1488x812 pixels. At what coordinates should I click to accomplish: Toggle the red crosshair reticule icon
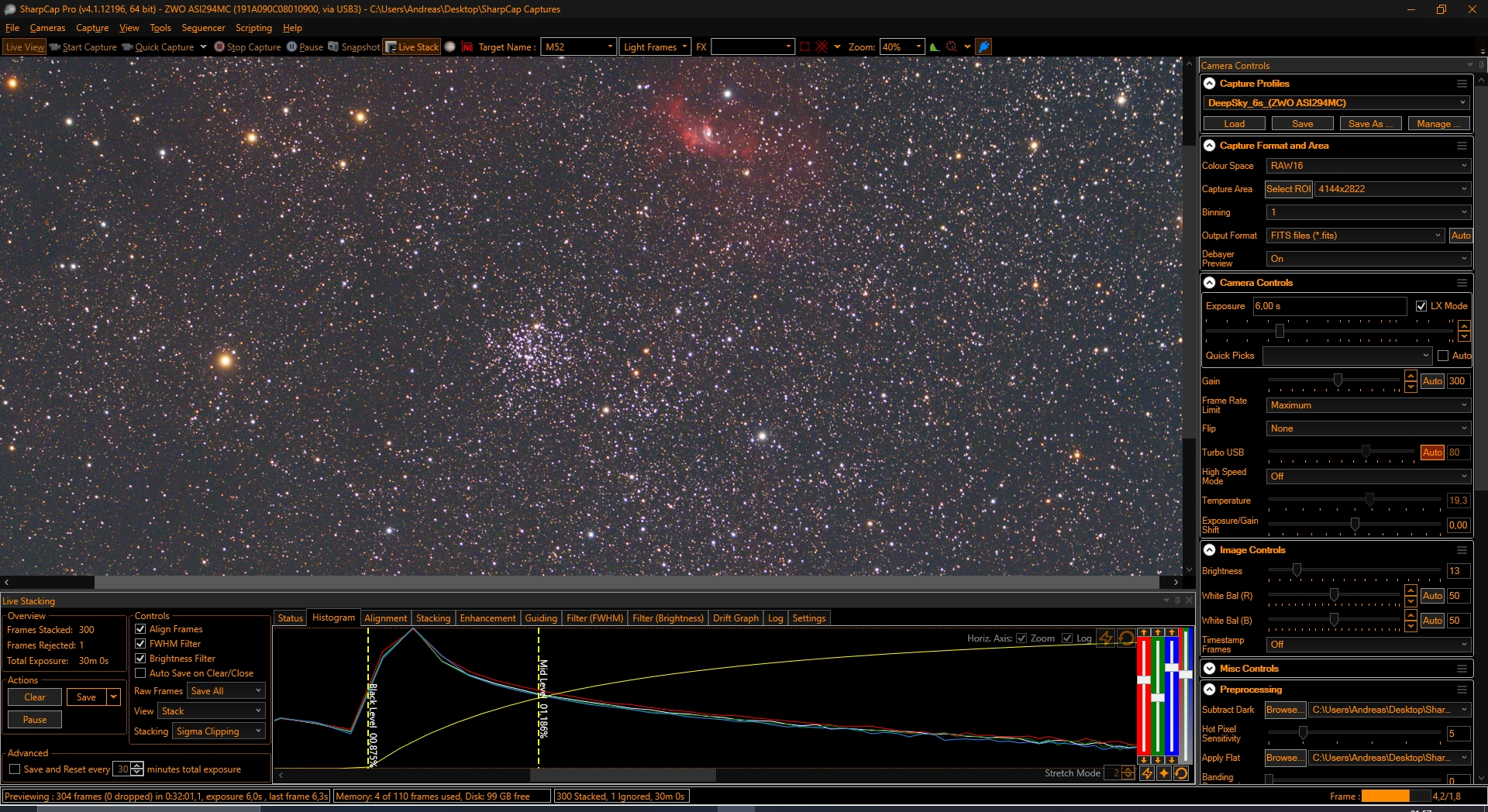pos(821,47)
